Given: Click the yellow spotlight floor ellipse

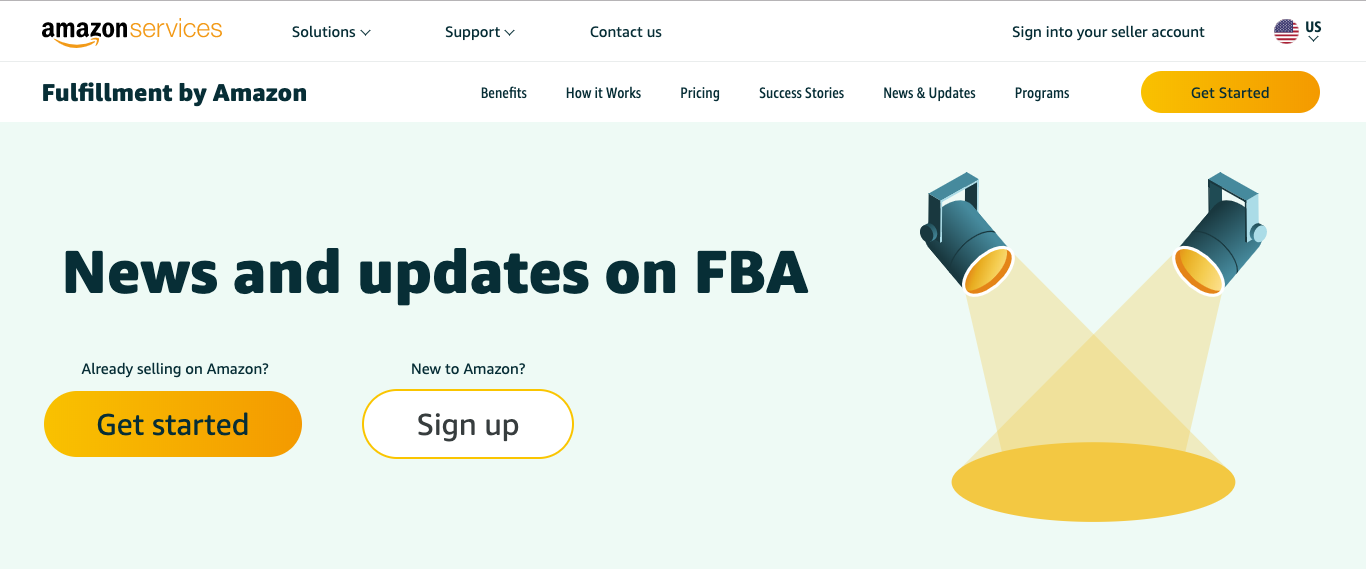Looking at the screenshot, I should (1093, 482).
